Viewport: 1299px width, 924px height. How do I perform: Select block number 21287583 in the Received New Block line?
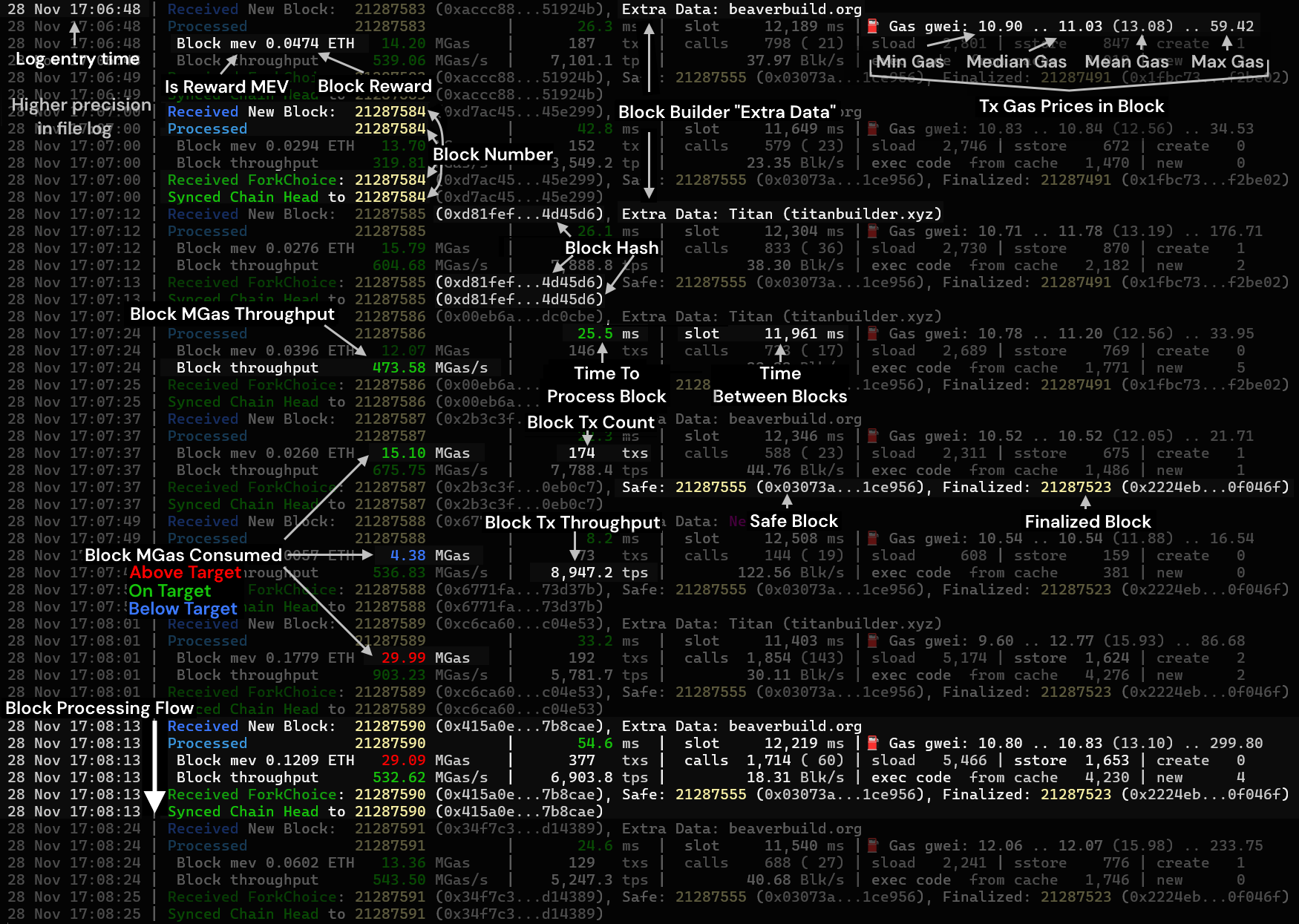[x=390, y=9]
